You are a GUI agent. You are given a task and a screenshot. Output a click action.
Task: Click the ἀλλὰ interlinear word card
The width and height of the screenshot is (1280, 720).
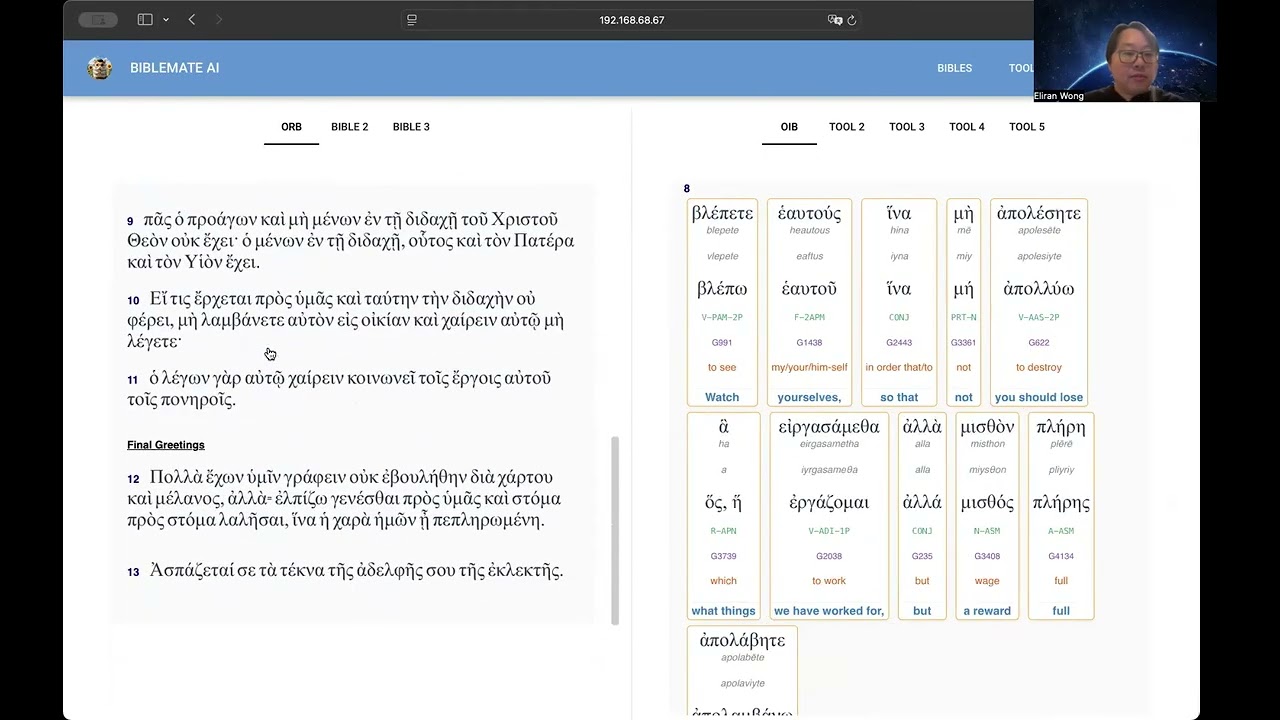922,516
